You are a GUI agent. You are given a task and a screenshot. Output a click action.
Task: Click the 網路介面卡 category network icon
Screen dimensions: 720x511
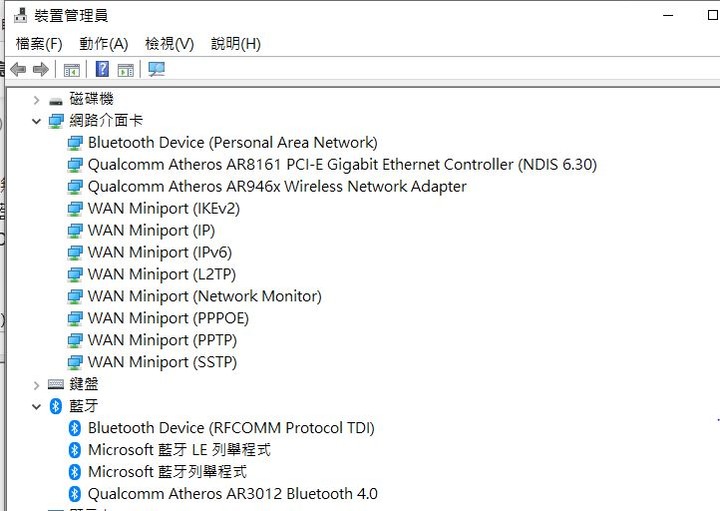pos(56,121)
